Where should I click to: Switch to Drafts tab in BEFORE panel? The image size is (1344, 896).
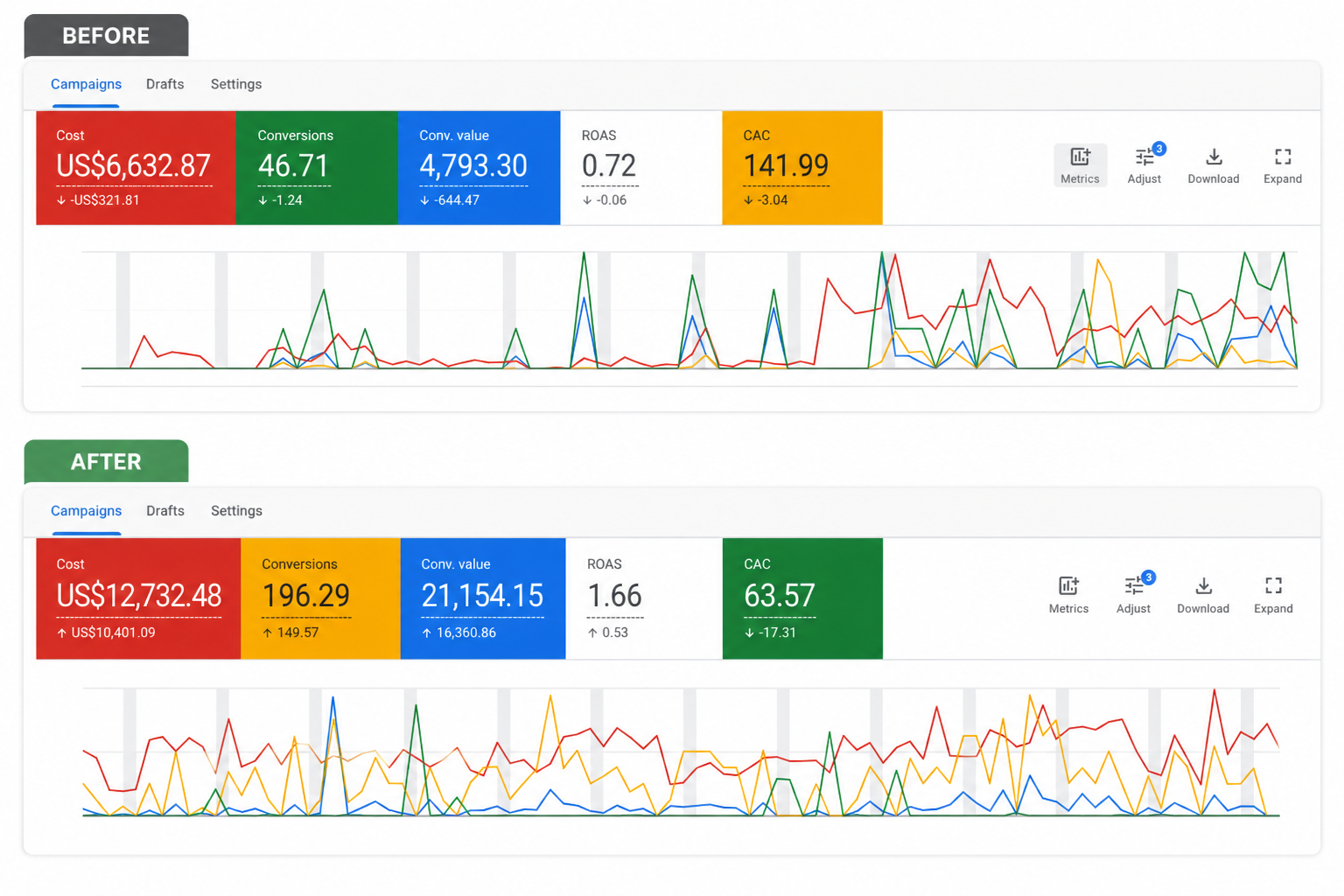(164, 84)
